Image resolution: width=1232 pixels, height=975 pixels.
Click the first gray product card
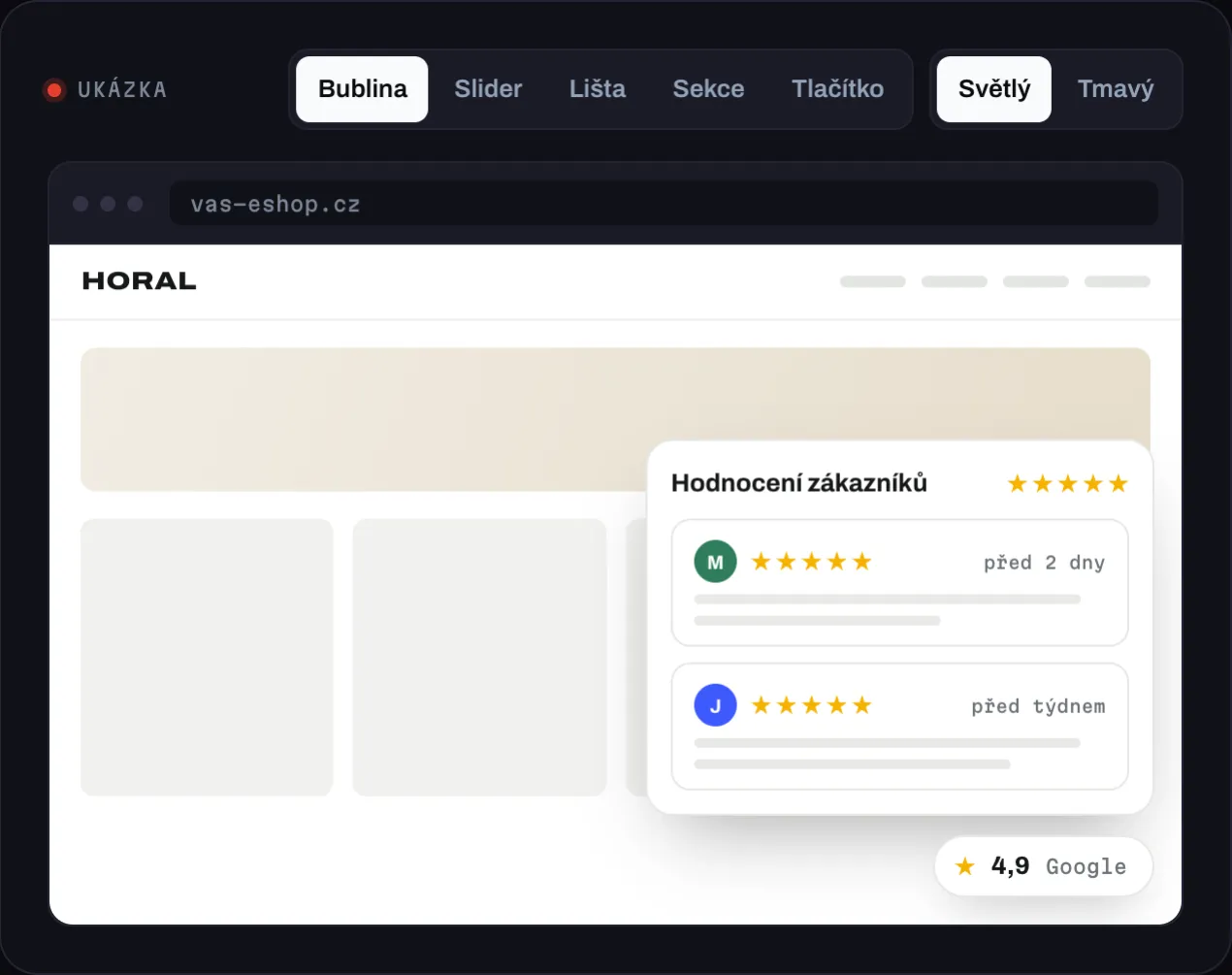[207, 658]
